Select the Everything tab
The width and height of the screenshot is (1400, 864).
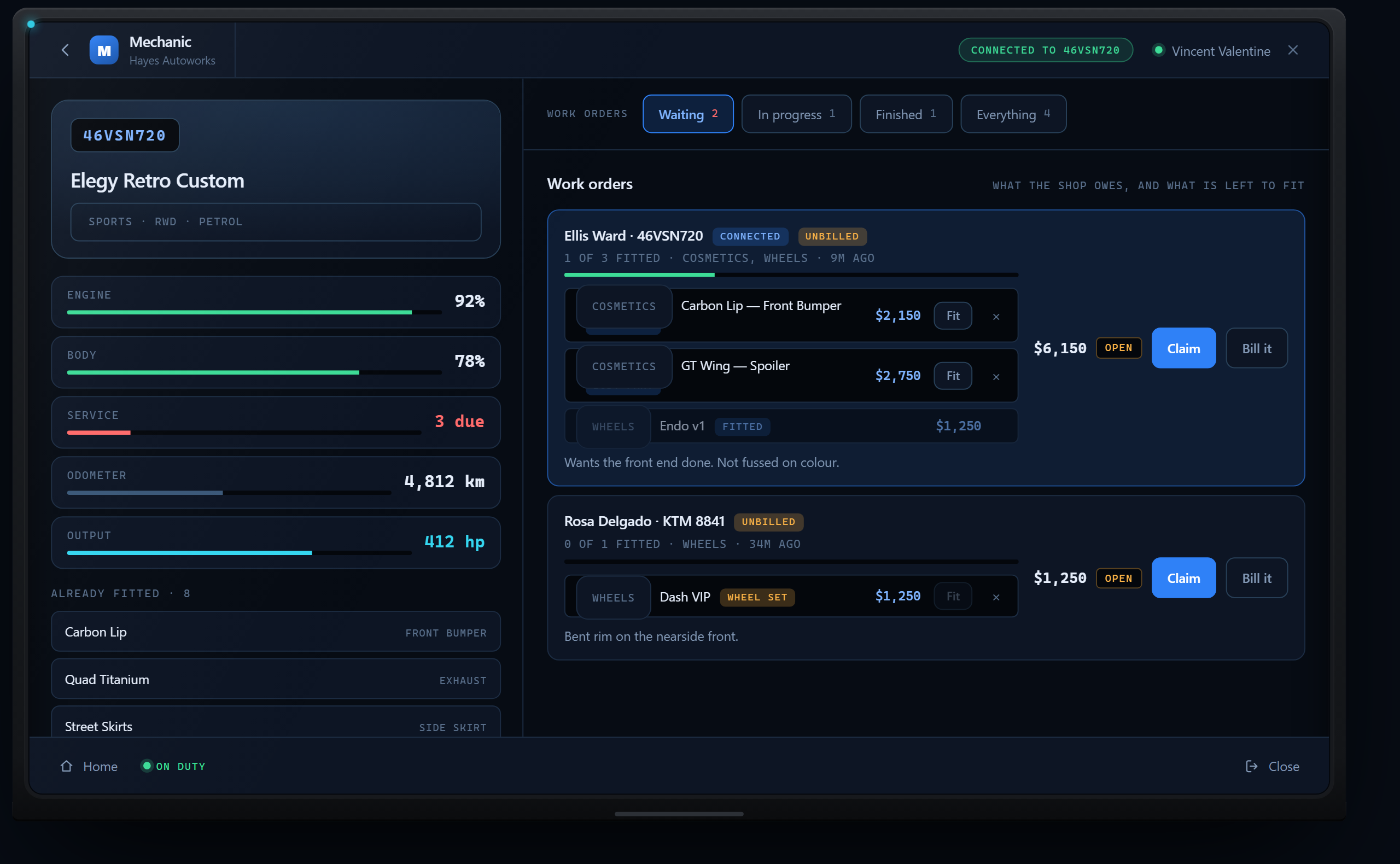point(1013,114)
